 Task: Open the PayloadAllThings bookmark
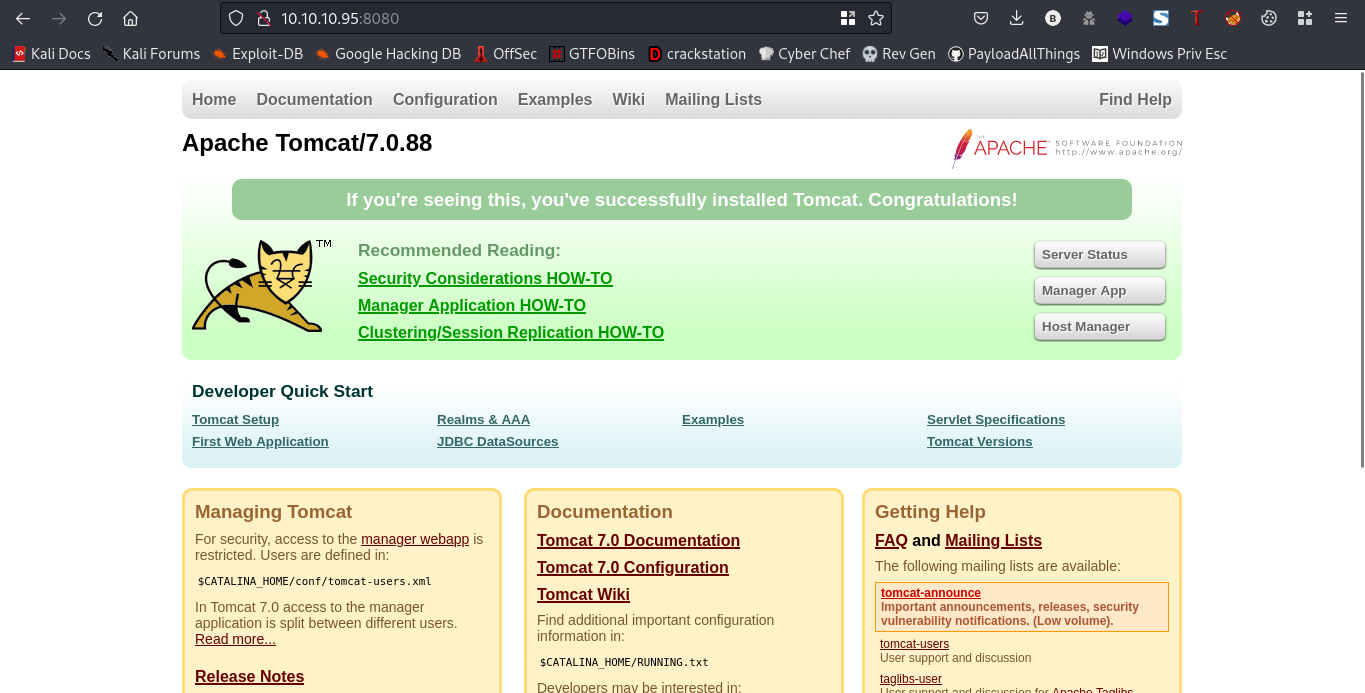tap(1014, 54)
